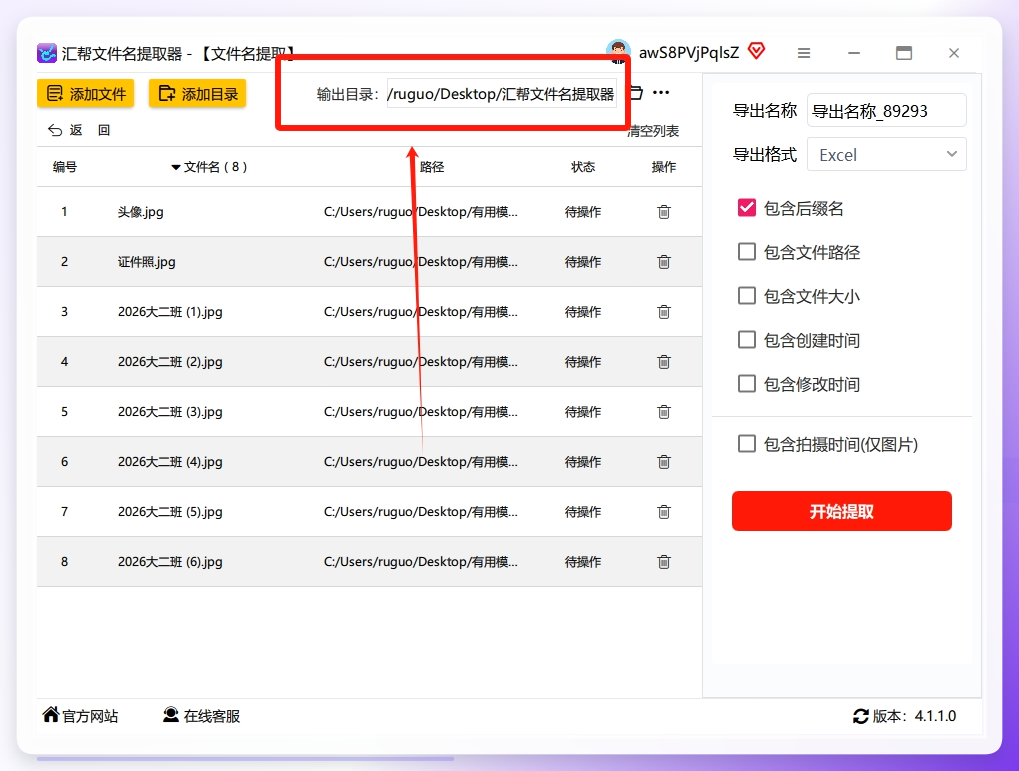Open 导出格式 Excel dropdown
The width and height of the screenshot is (1019, 771).
click(886, 155)
